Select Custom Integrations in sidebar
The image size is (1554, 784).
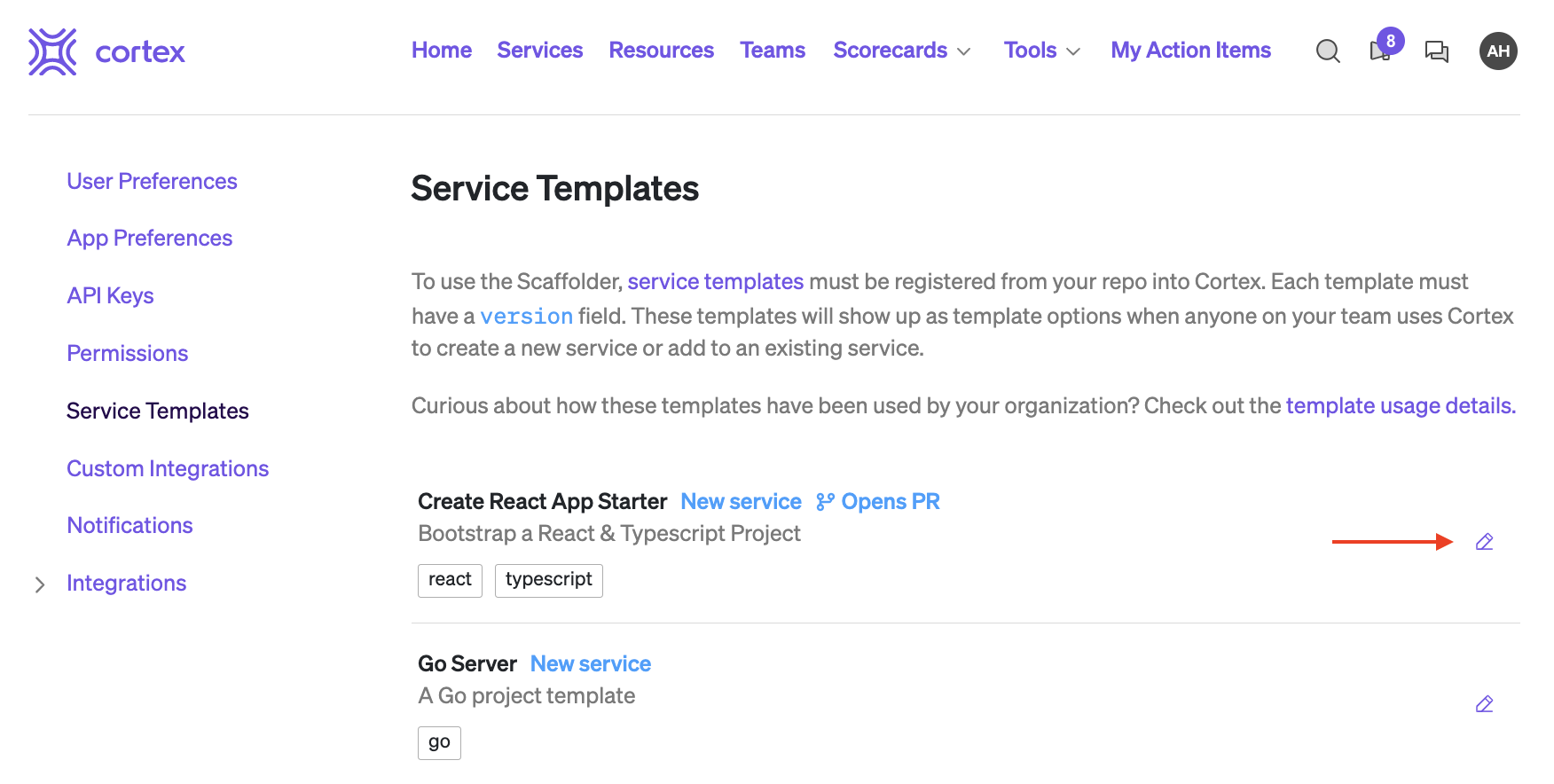(x=168, y=468)
